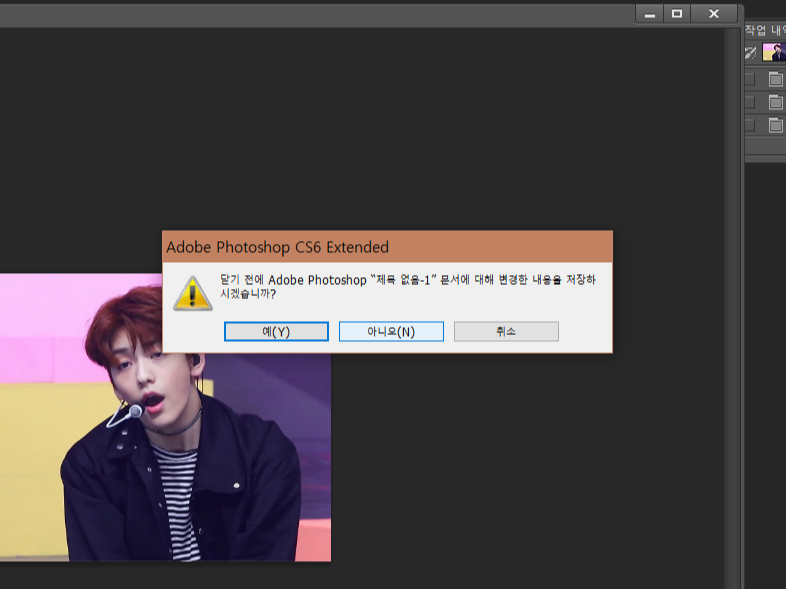
Task: Click 아니오(N) to discard changes
Action: pos(391,331)
